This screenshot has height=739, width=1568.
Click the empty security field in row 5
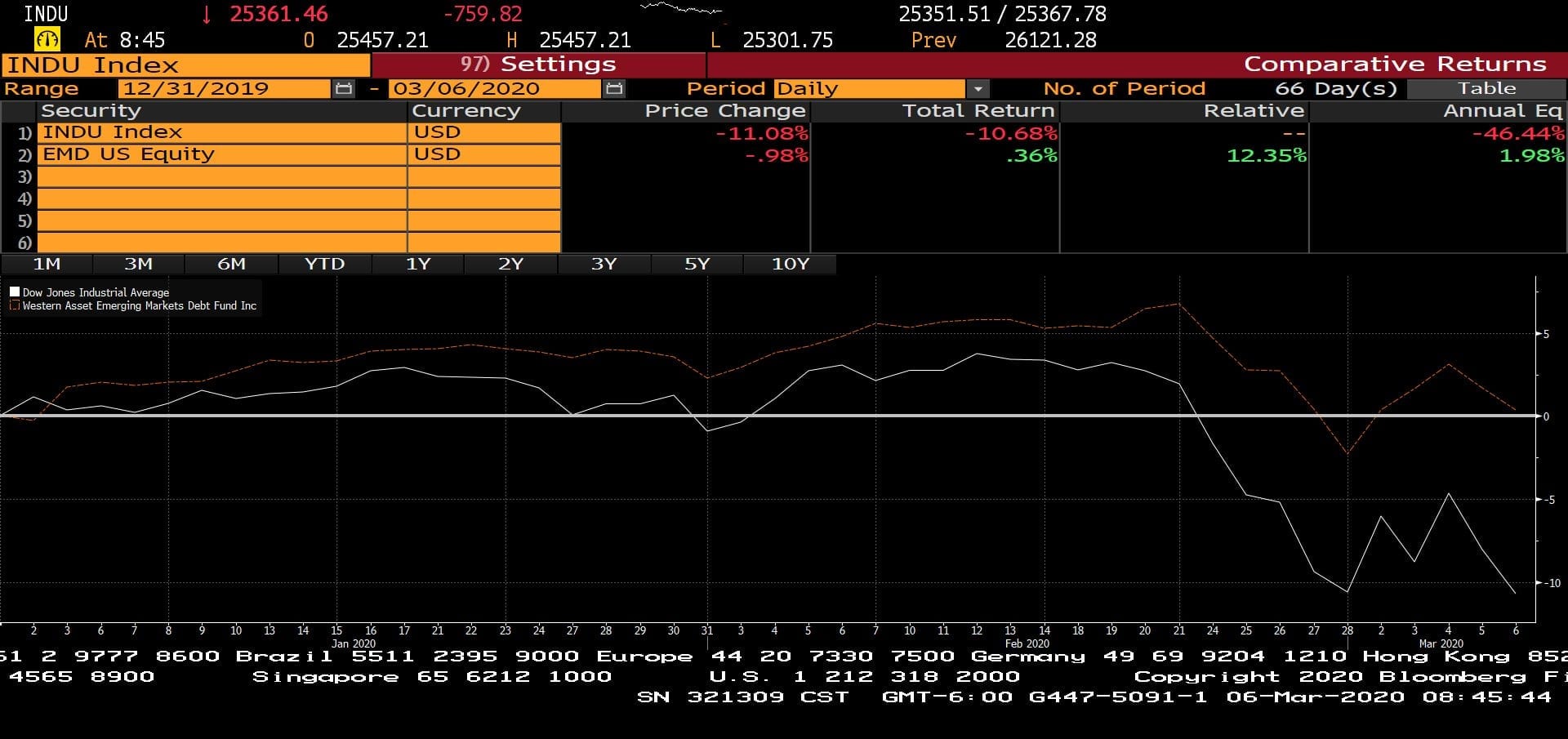(x=221, y=220)
